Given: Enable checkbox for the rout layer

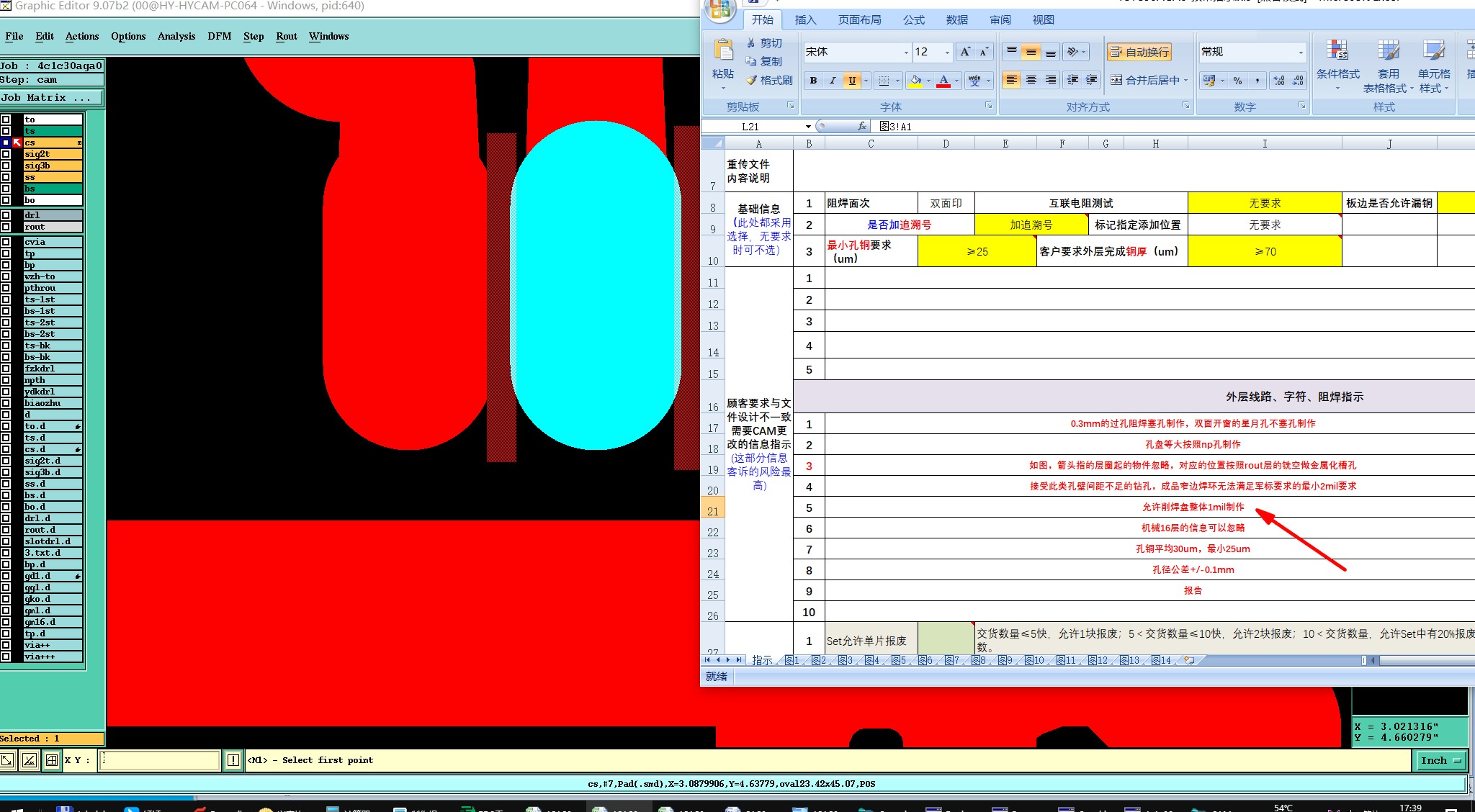Looking at the screenshot, I should pos(6,227).
